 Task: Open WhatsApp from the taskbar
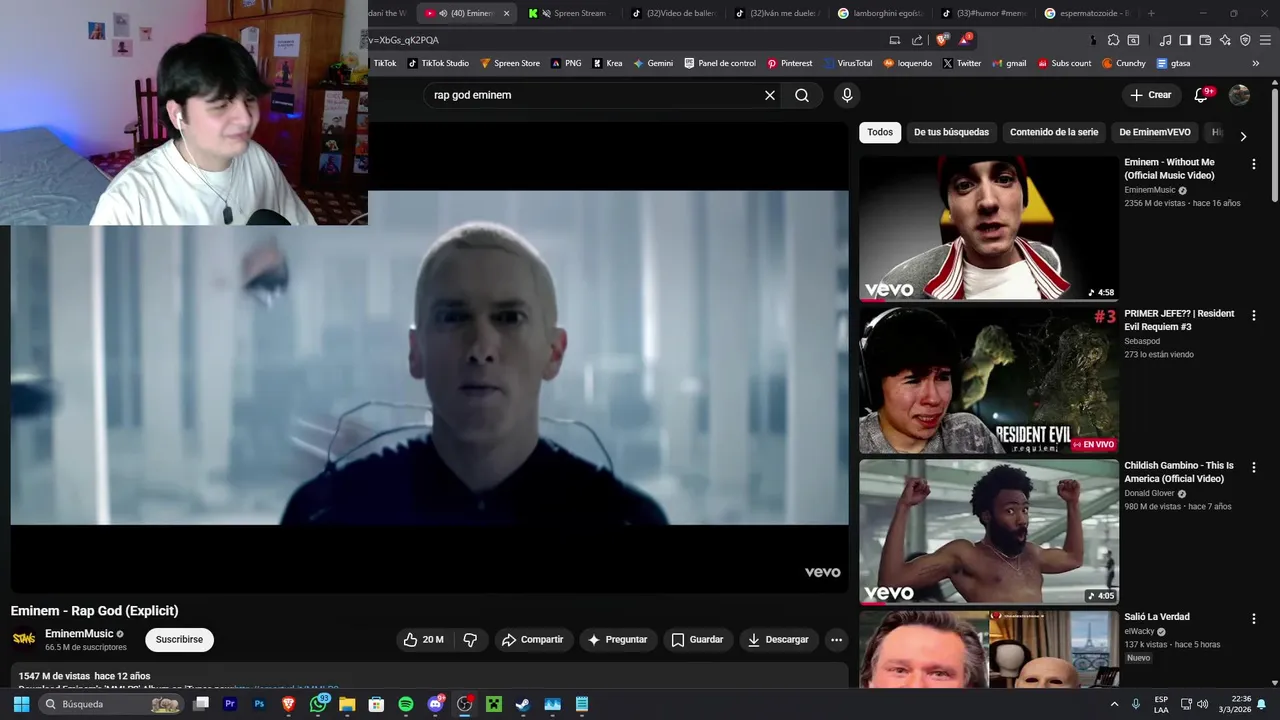(x=318, y=704)
